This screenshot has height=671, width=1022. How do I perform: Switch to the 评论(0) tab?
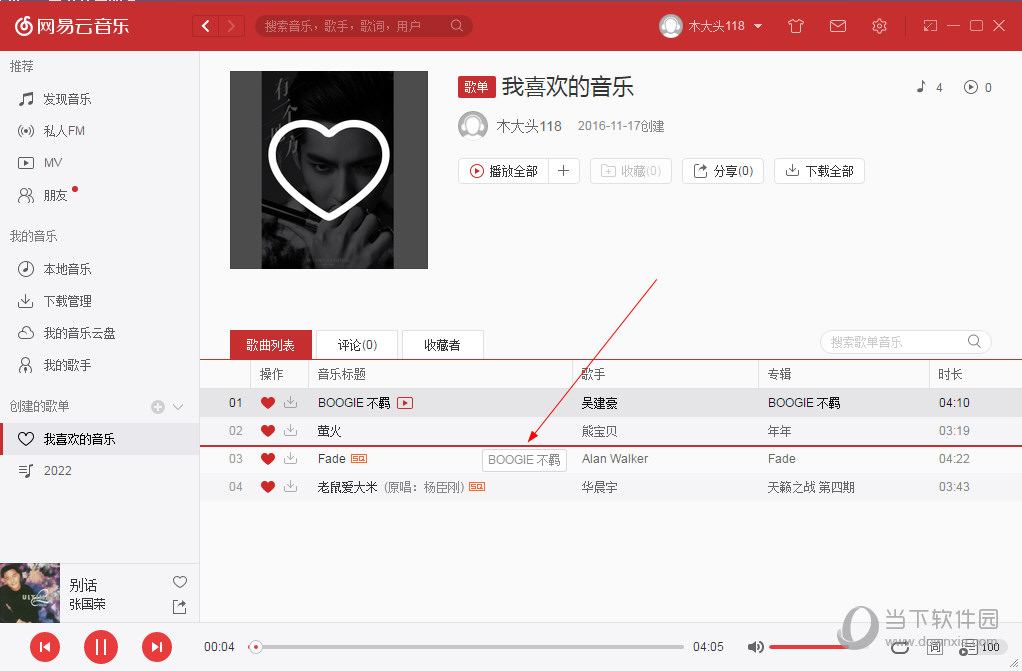coord(356,344)
